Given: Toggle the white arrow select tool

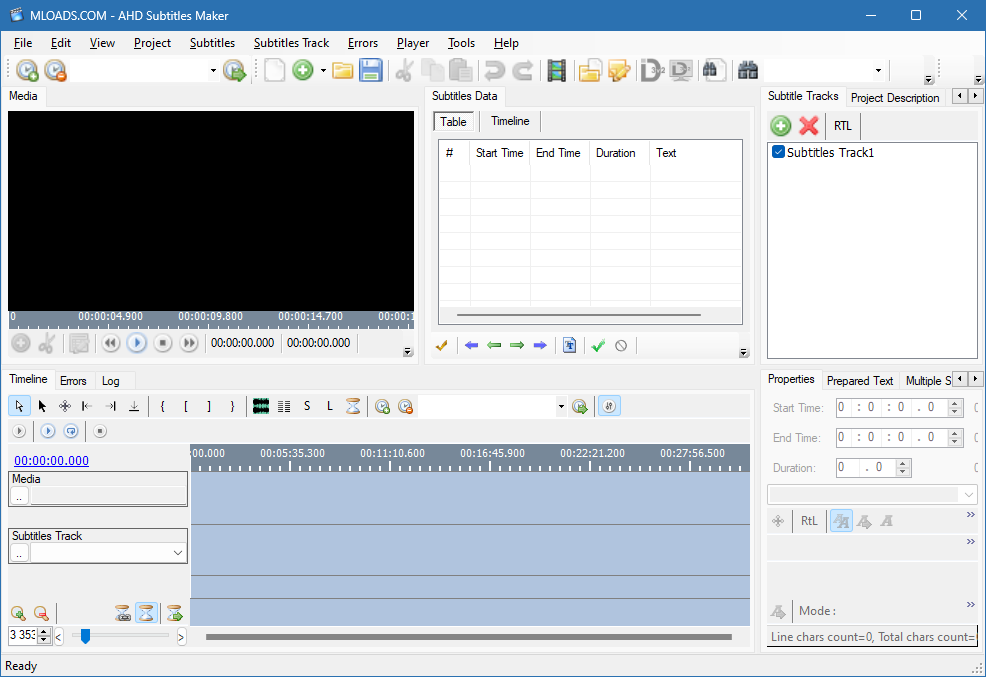Looking at the screenshot, I should pyautogui.click(x=19, y=406).
